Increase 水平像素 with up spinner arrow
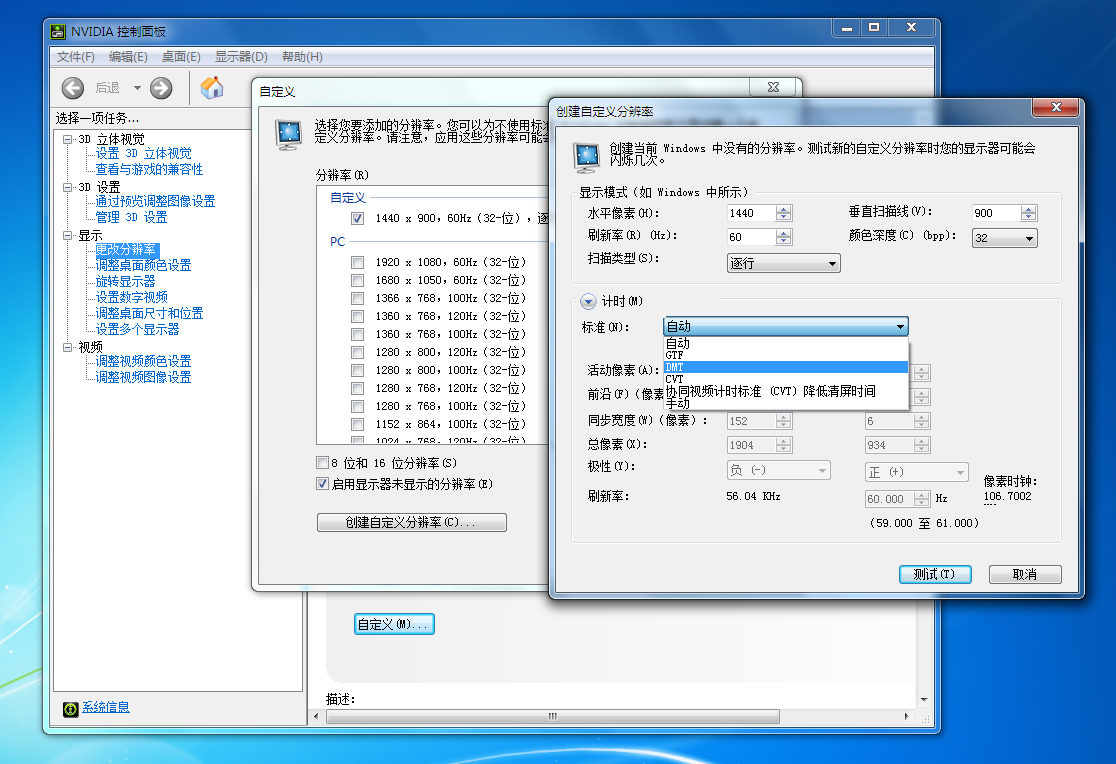 784,209
